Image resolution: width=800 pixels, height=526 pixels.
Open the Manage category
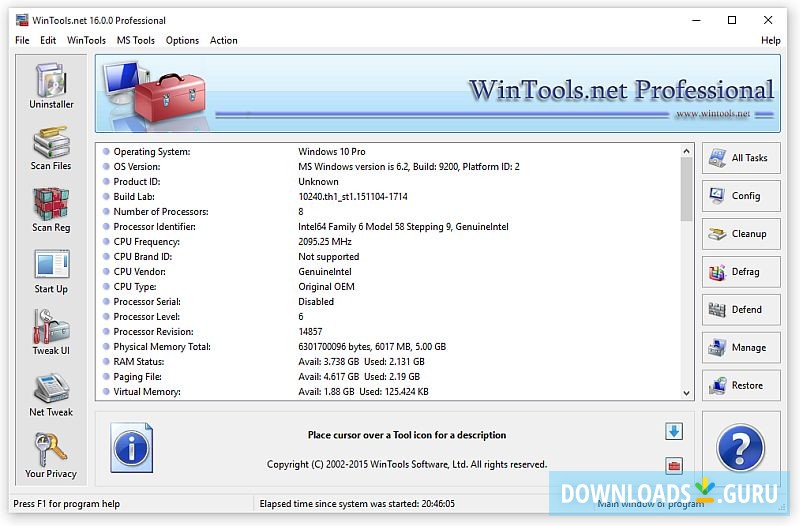[741, 347]
